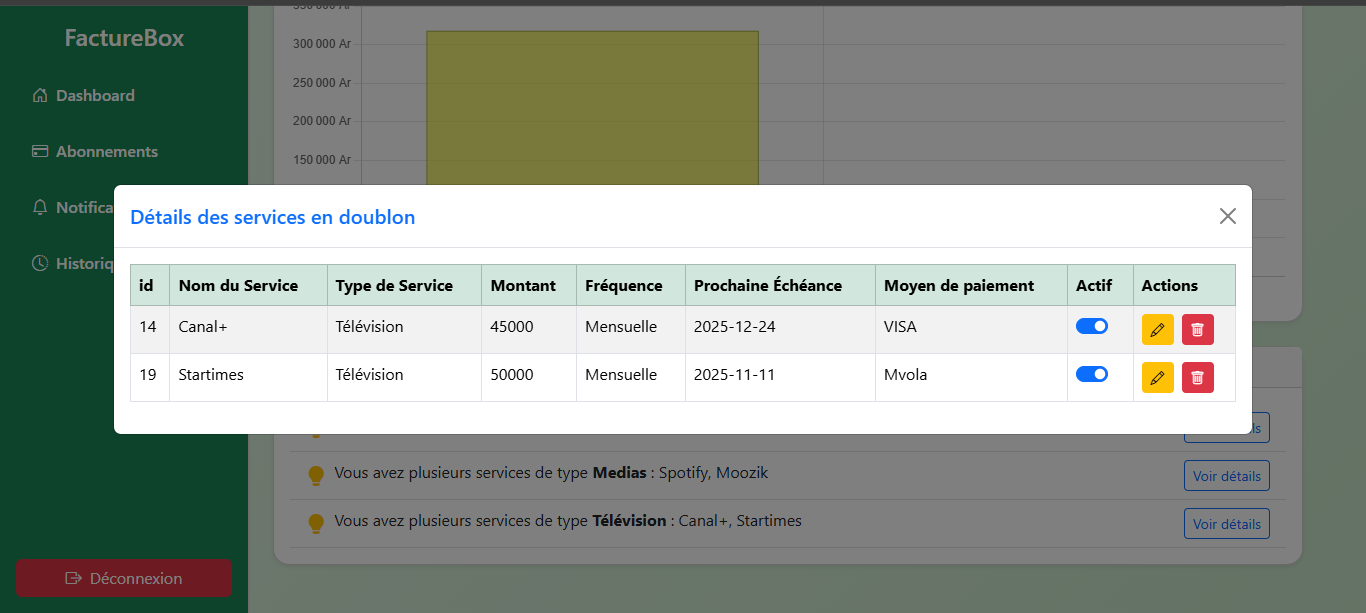Click the Dashboard home icon in the sidebar
This screenshot has height=613, width=1366.
40,96
